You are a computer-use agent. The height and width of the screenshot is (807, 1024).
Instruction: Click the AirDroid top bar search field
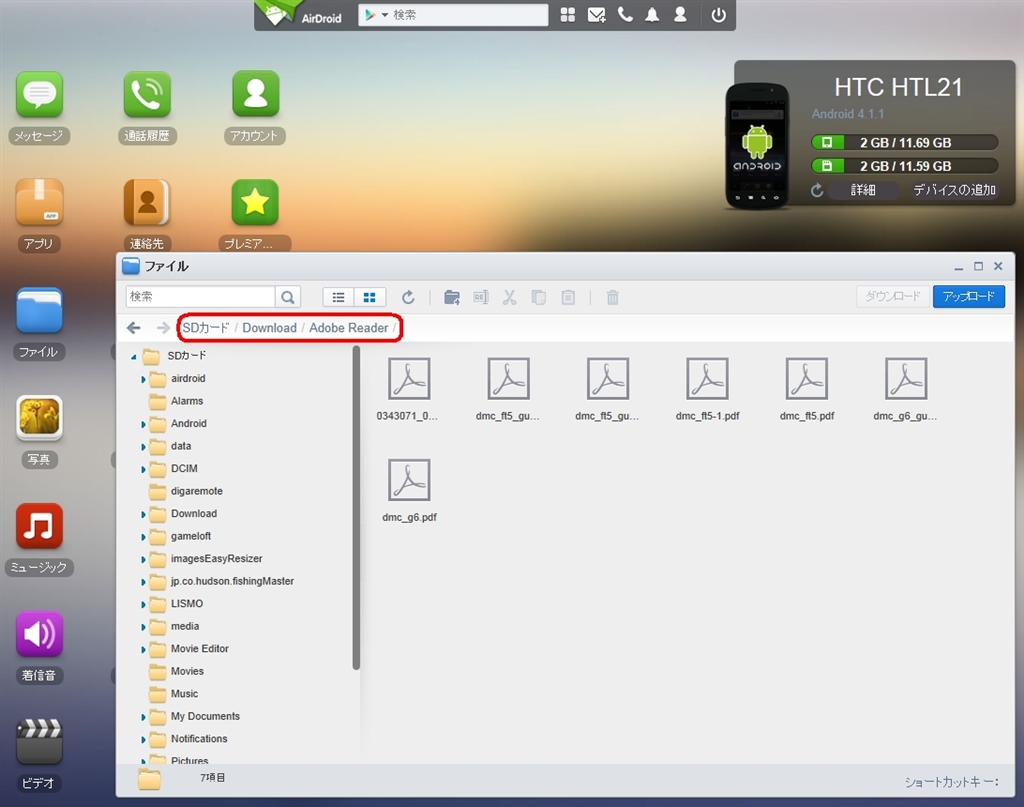click(453, 15)
